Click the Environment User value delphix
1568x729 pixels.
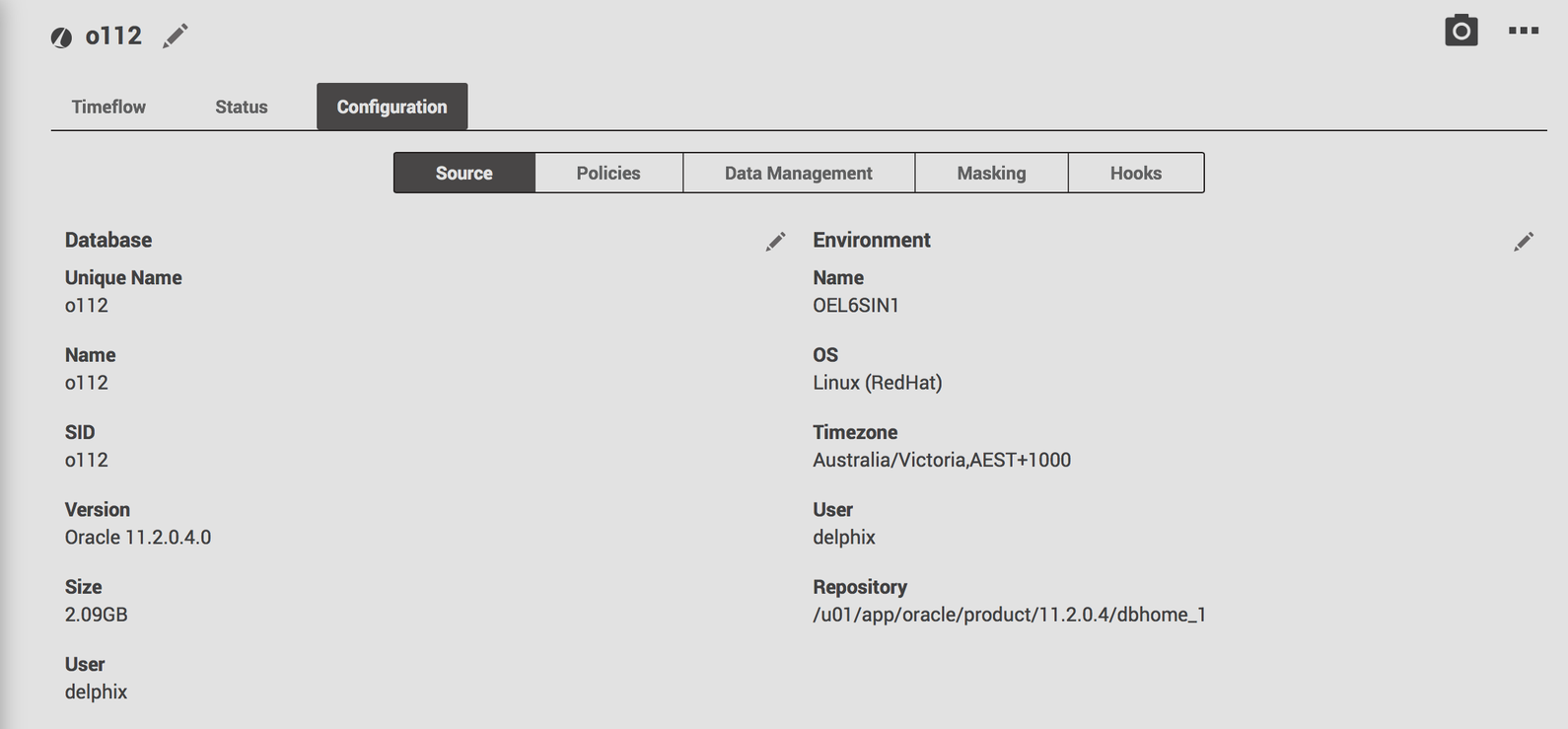(x=844, y=538)
